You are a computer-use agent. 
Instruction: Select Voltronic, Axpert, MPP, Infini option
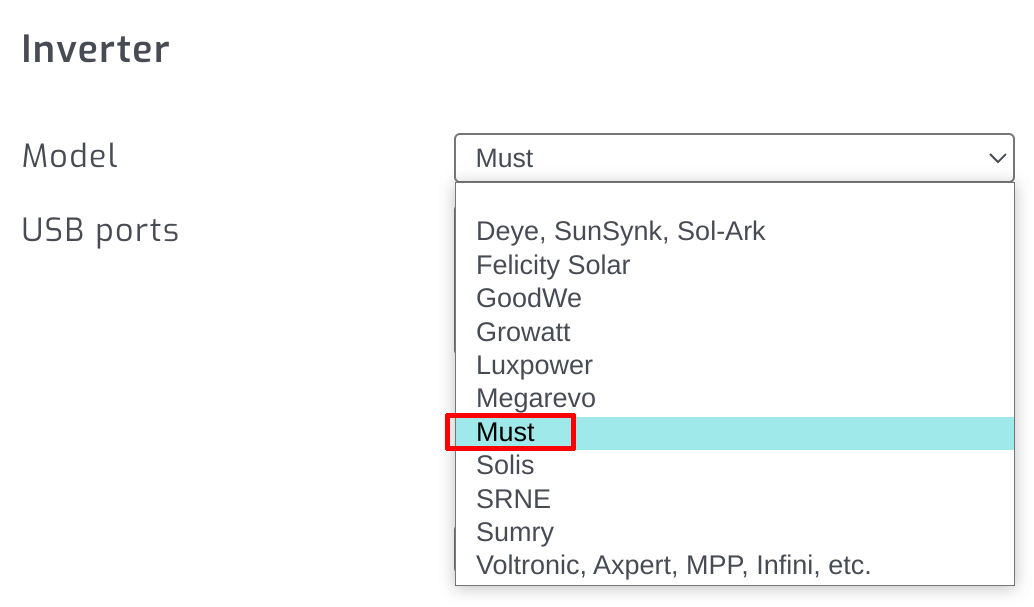pos(674,565)
